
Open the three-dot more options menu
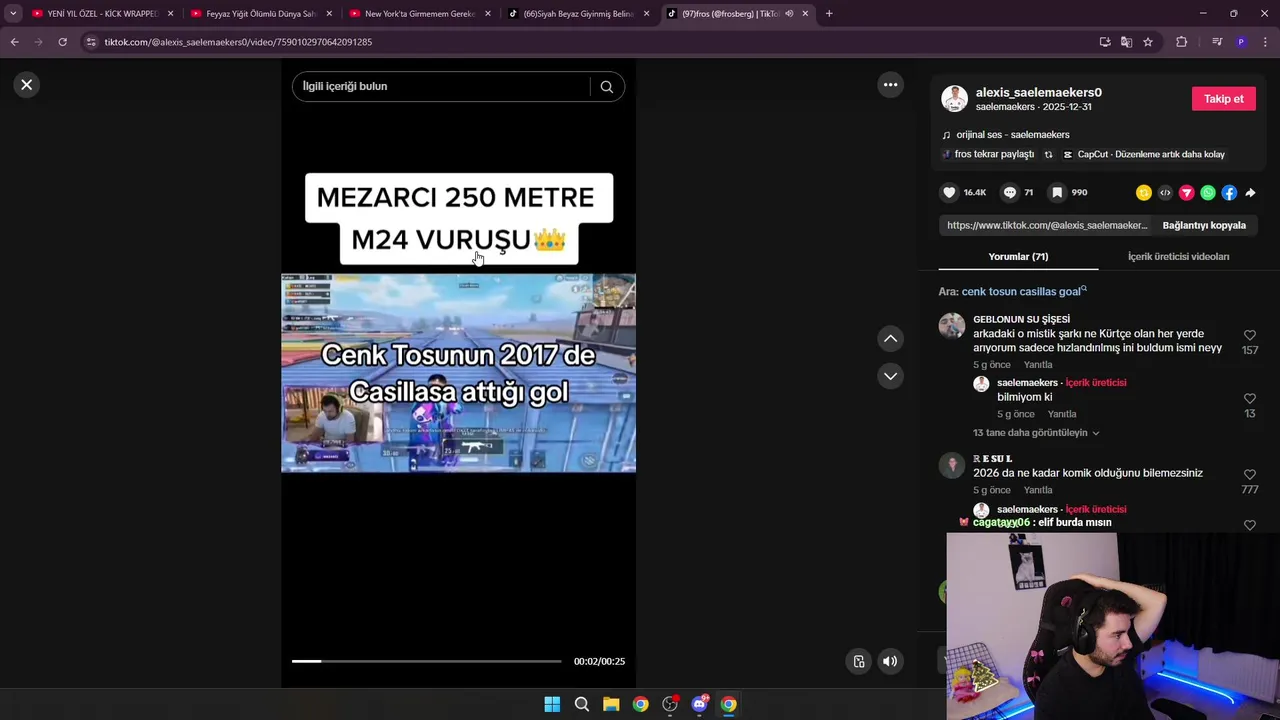(890, 85)
